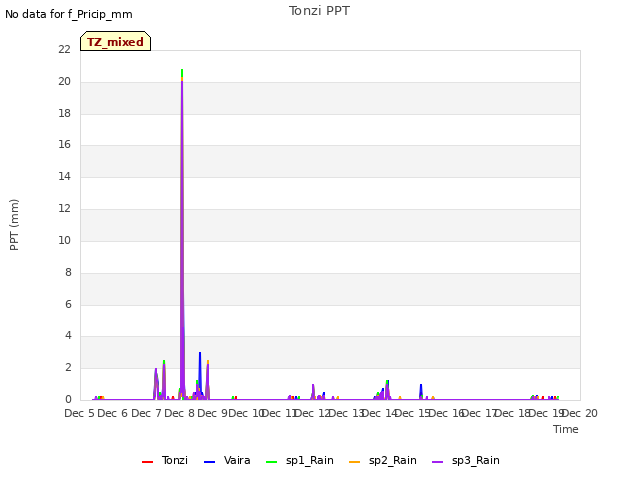Click the blue Vaira legend color marker

pos(209,462)
